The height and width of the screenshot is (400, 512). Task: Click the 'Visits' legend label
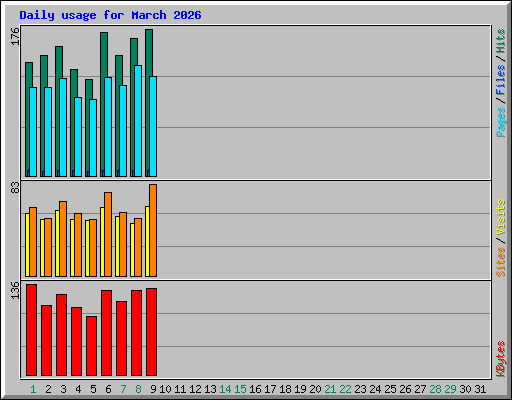[500, 217]
